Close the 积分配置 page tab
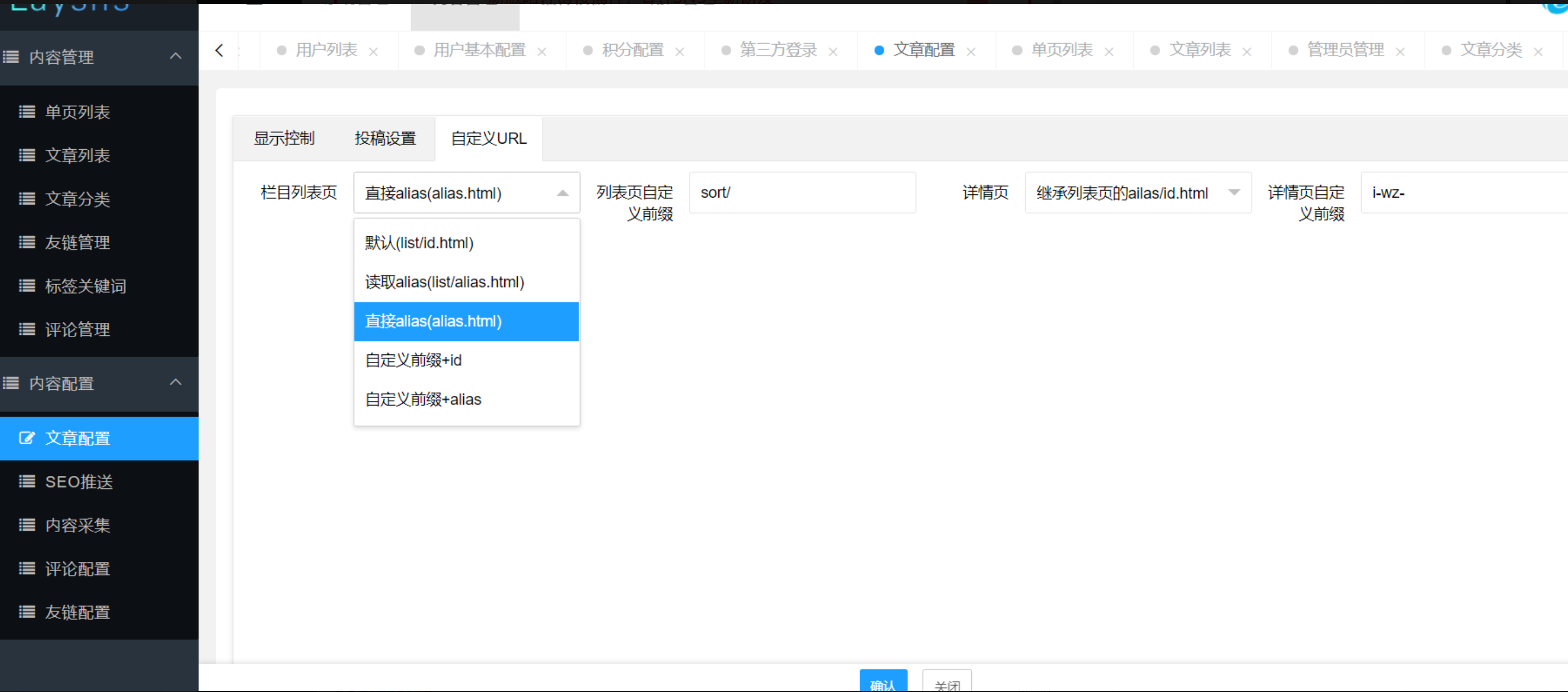 [680, 52]
